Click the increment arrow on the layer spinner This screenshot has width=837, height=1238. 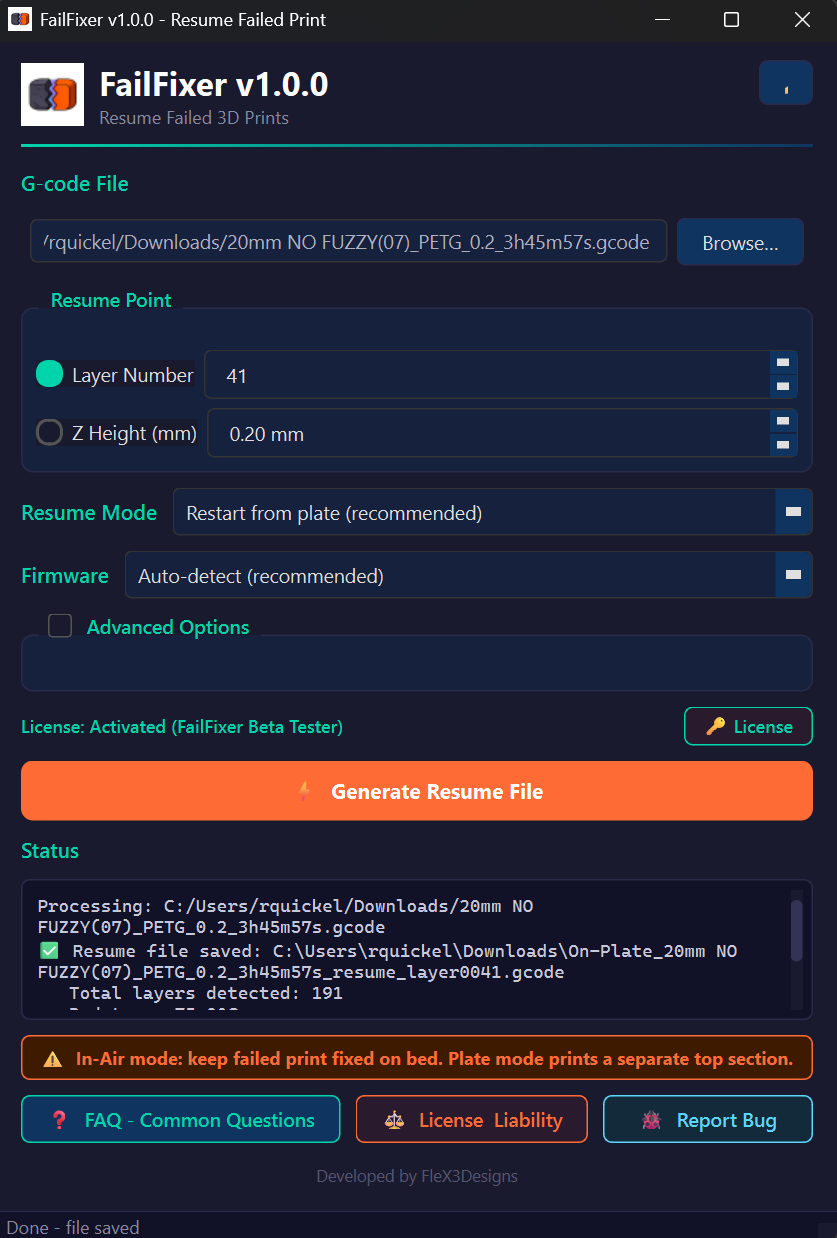(x=784, y=364)
